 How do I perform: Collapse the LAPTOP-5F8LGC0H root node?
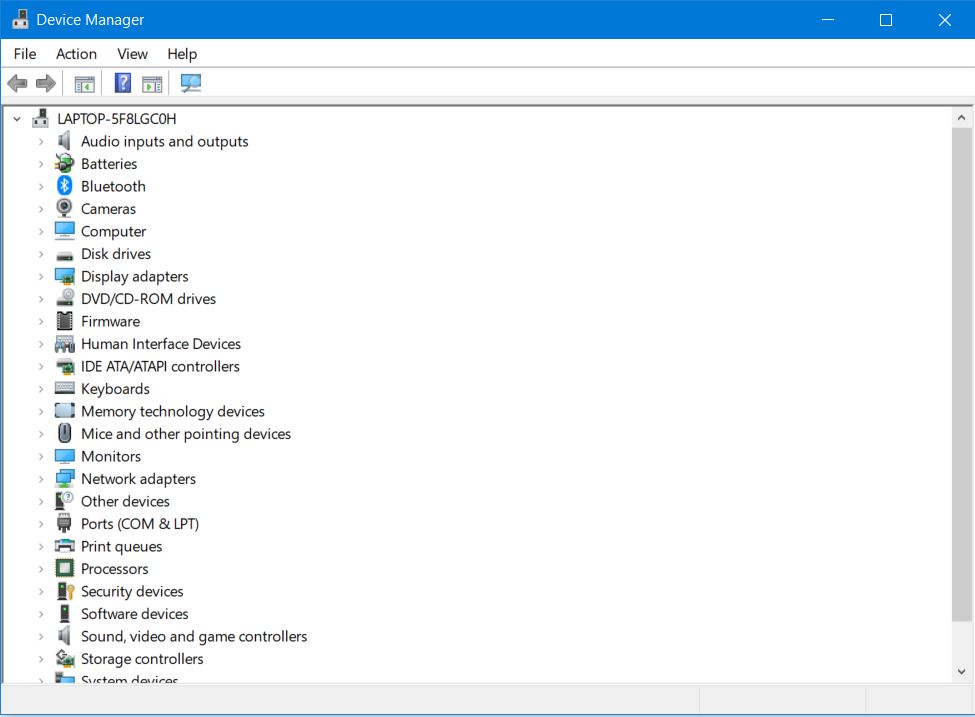(x=17, y=118)
